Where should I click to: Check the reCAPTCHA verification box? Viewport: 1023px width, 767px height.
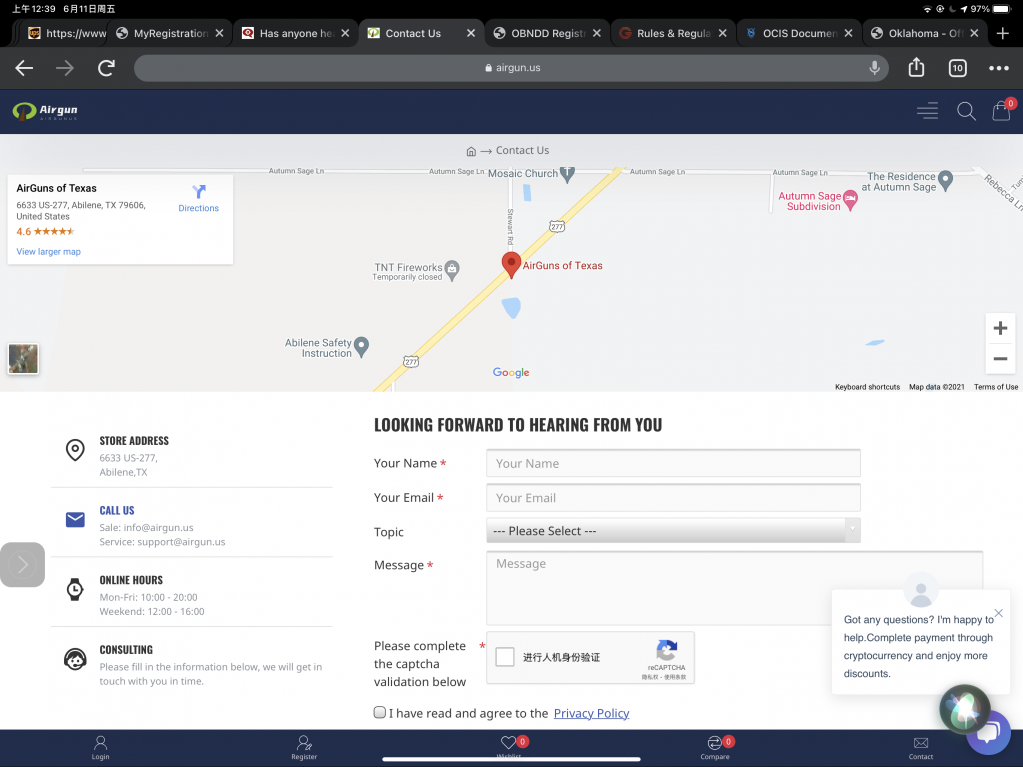(x=505, y=657)
